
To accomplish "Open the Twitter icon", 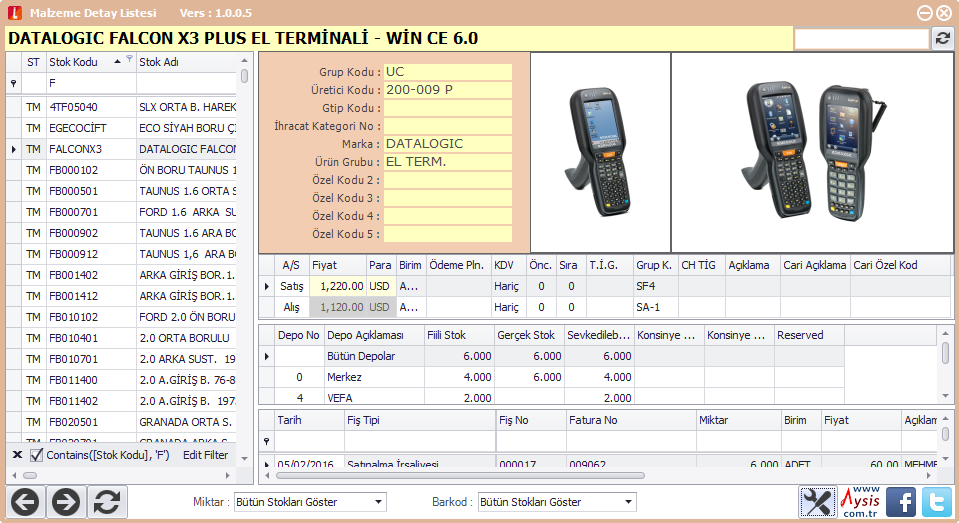I will [937, 502].
